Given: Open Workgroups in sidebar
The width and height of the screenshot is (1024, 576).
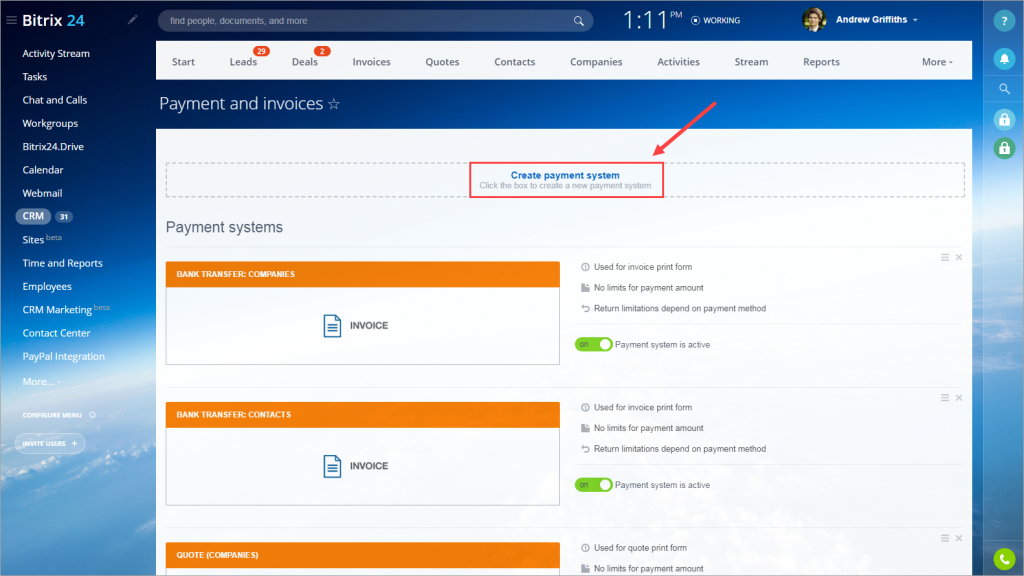Looking at the screenshot, I should point(50,123).
